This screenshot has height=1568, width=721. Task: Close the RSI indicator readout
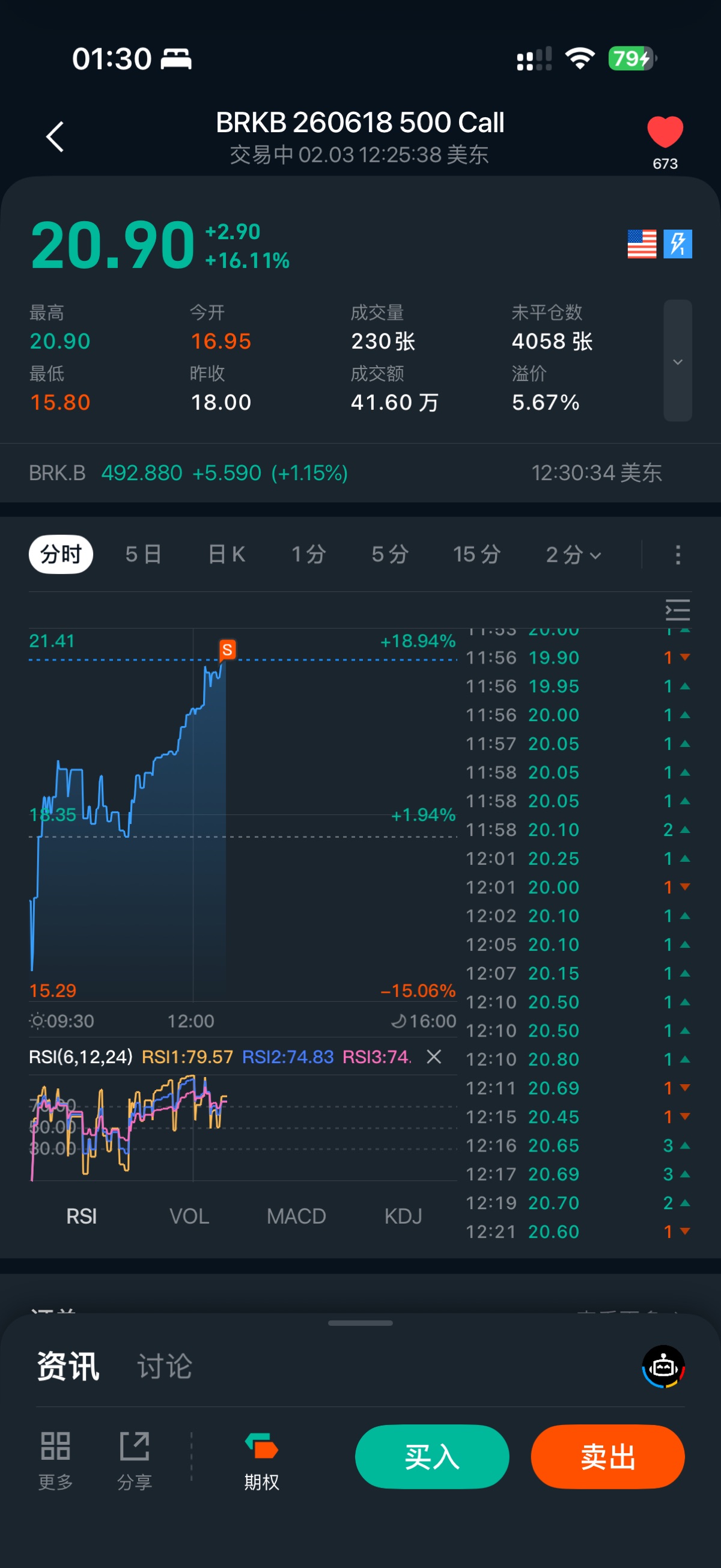pos(434,1057)
